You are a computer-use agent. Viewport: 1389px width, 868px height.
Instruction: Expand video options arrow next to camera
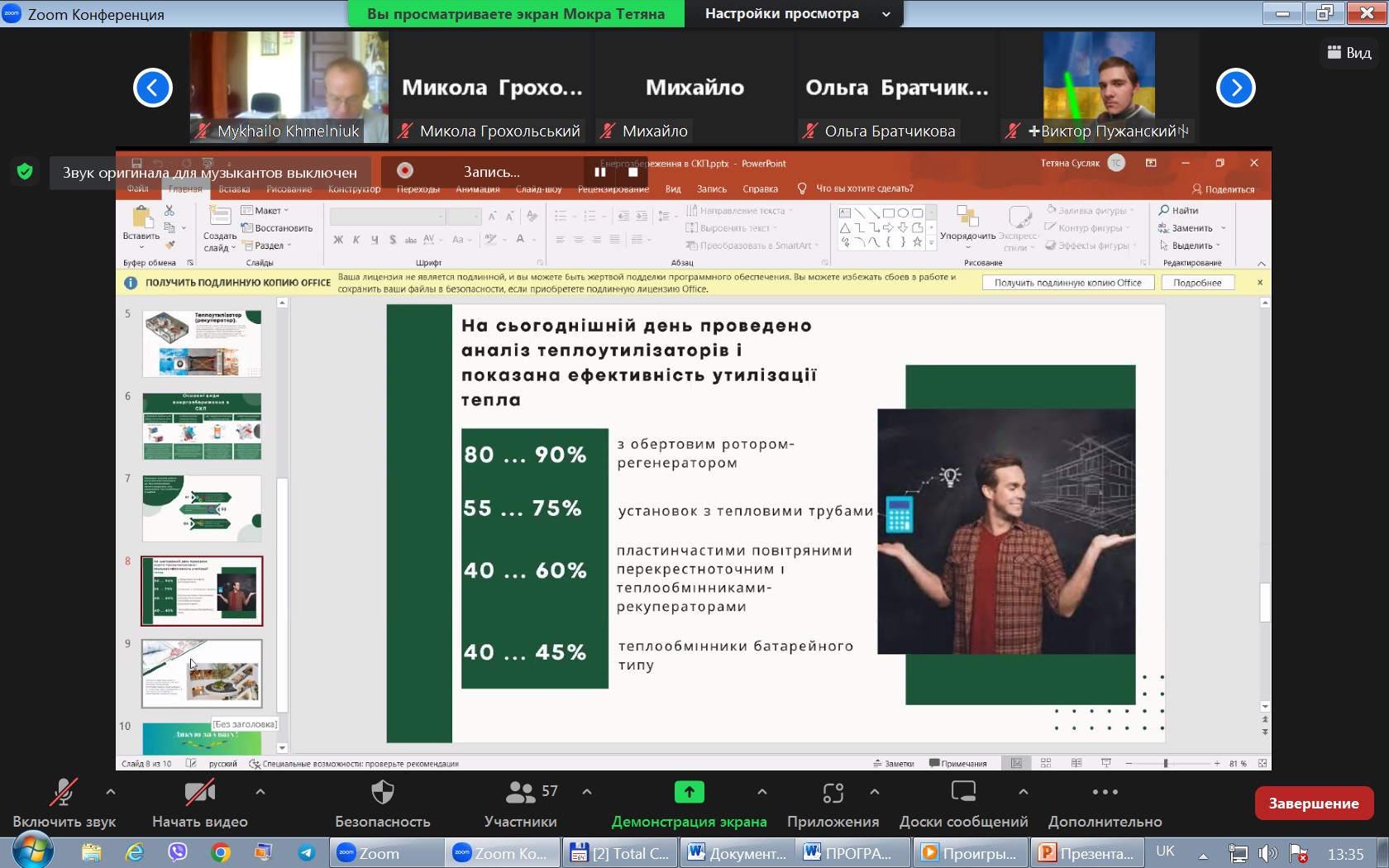pos(260,791)
